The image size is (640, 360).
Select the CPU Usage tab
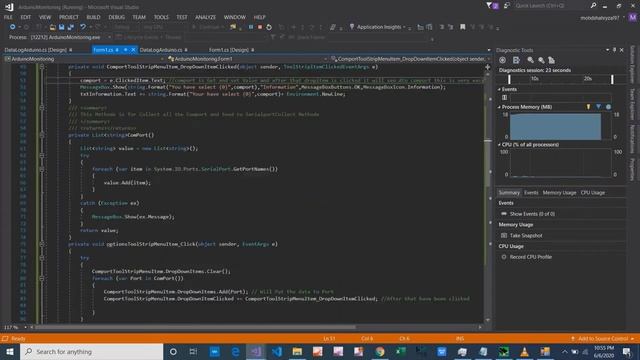coord(593,193)
